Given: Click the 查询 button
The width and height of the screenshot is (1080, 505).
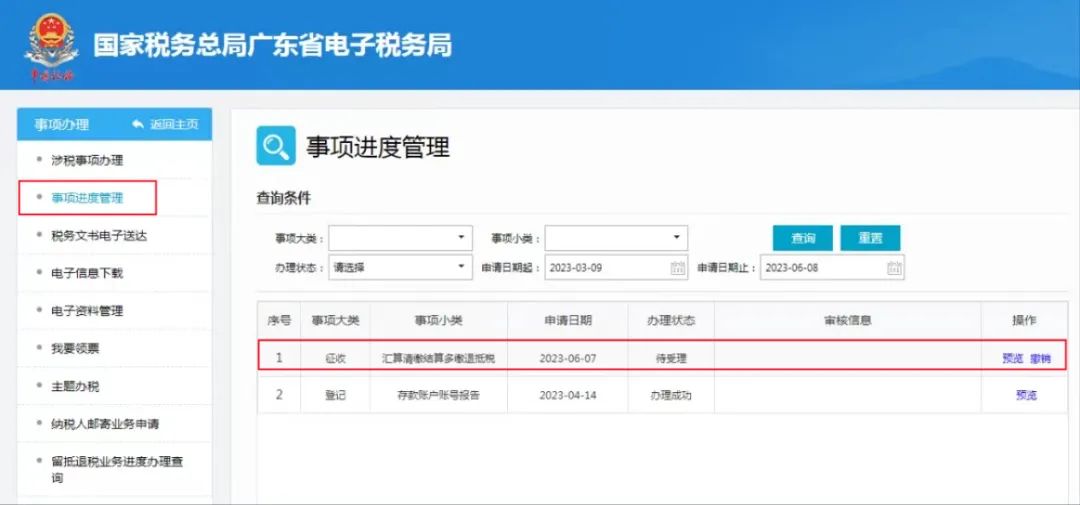Looking at the screenshot, I should 802,238.
